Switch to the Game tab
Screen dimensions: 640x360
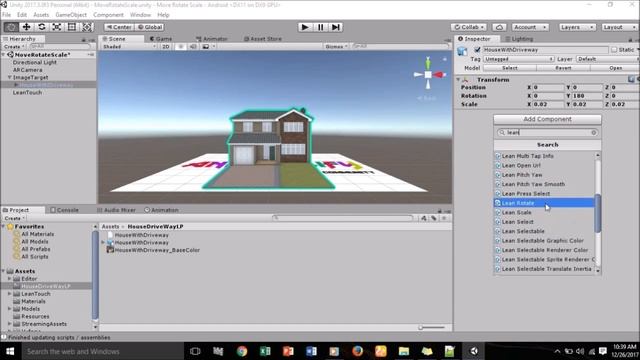coord(161,39)
